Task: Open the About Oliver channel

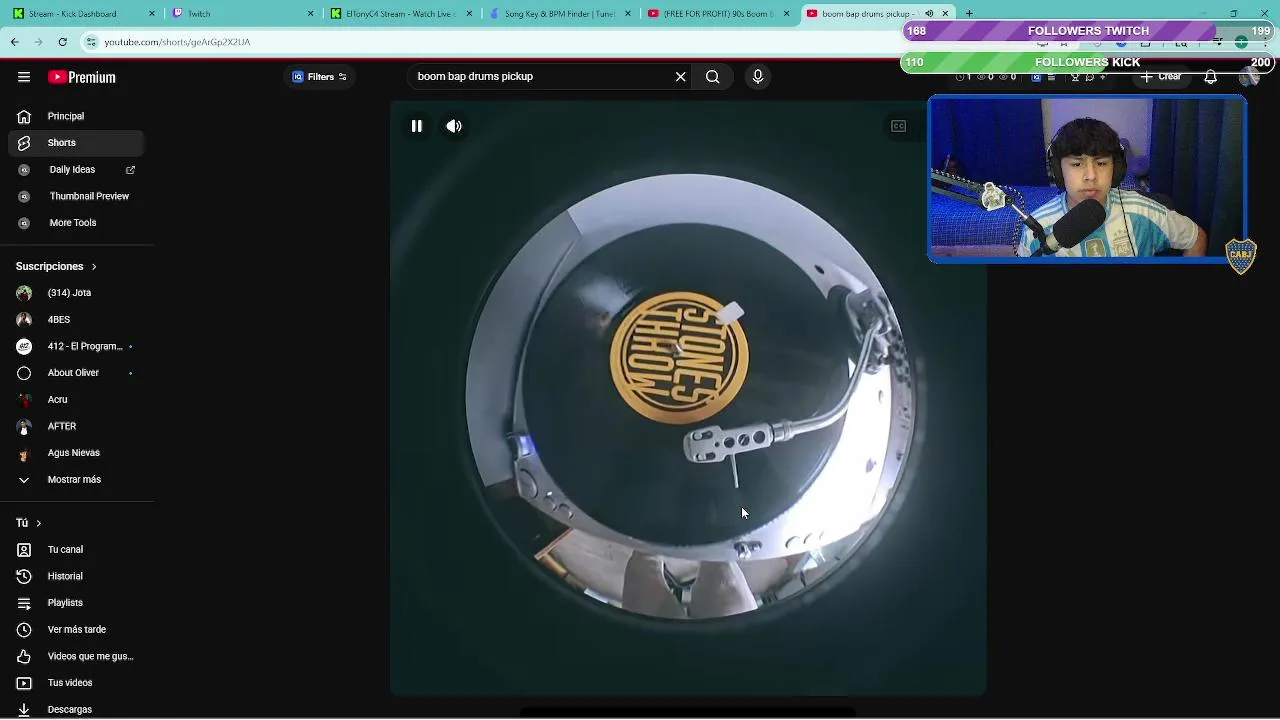Action: point(76,373)
